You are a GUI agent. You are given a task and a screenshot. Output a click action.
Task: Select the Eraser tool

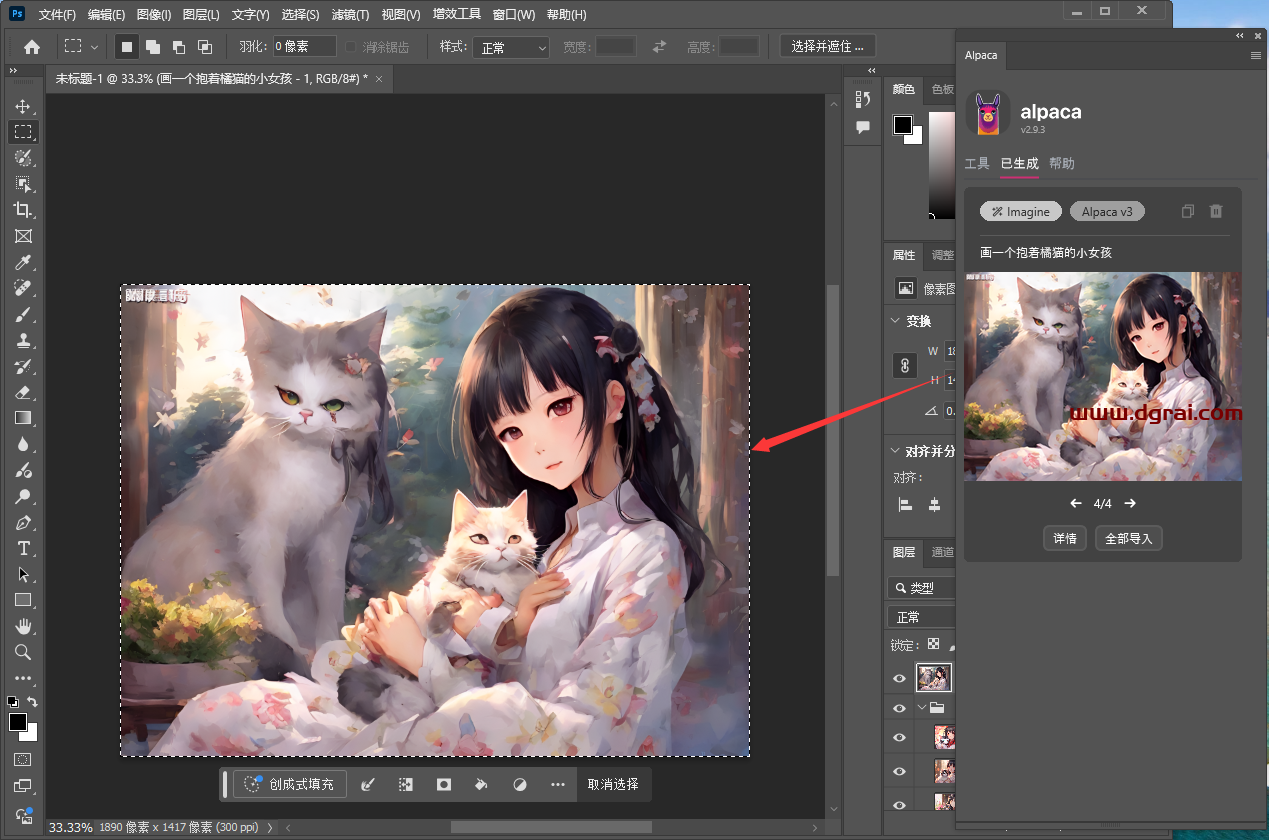pyautogui.click(x=22, y=392)
